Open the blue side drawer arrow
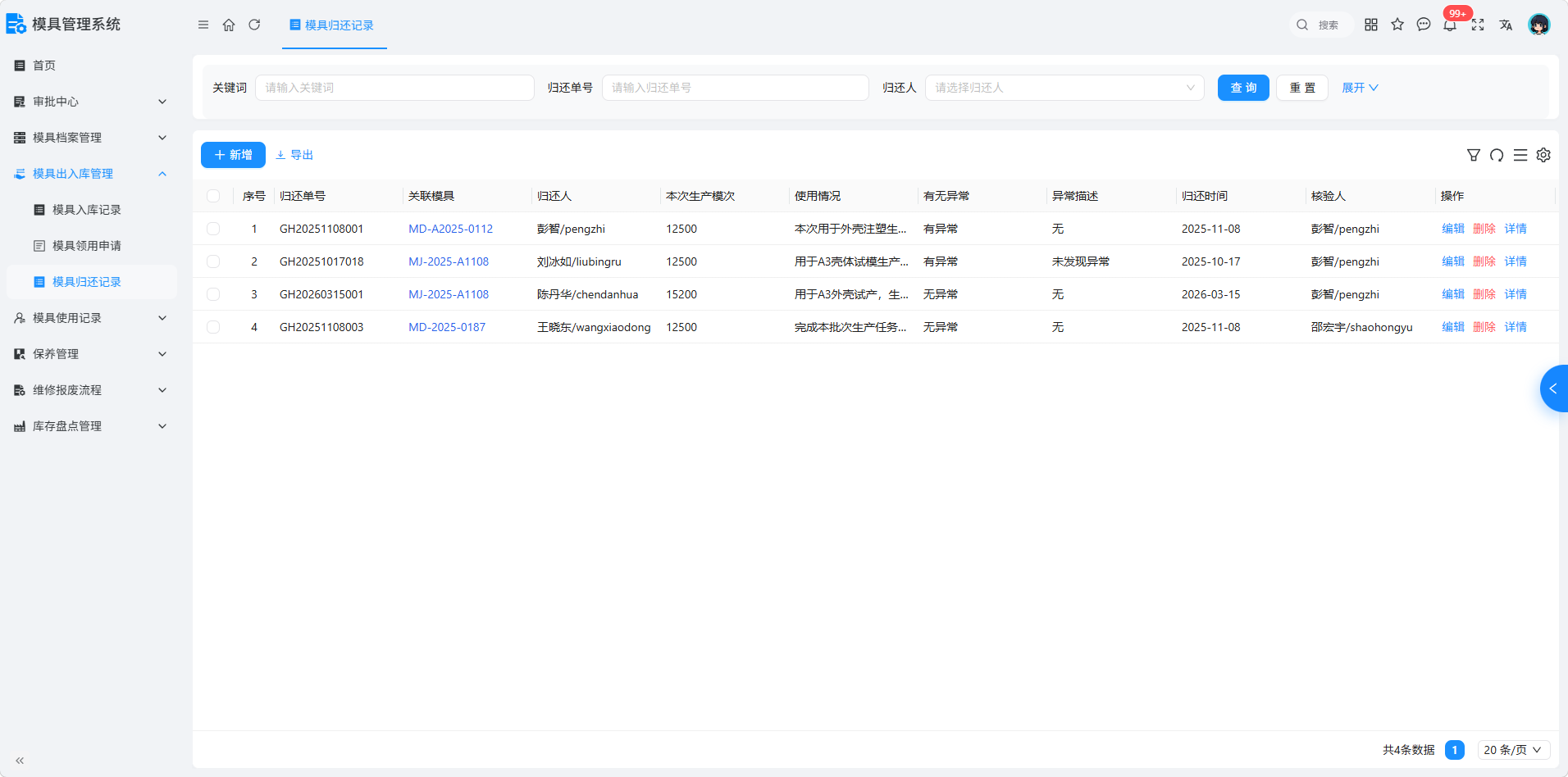The image size is (1568, 777). [x=1554, y=388]
